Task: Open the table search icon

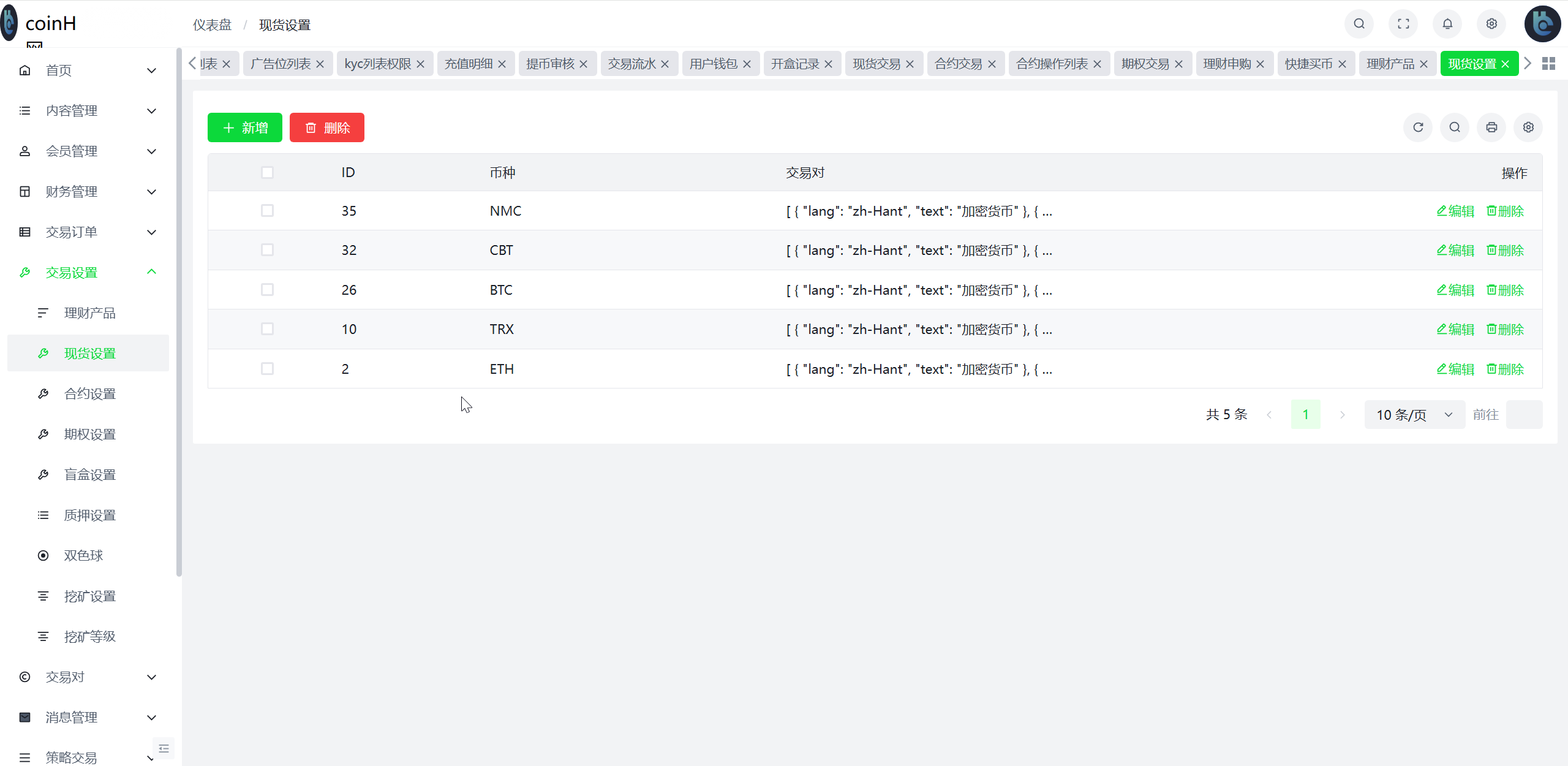Action: (x=1454, y=127)
